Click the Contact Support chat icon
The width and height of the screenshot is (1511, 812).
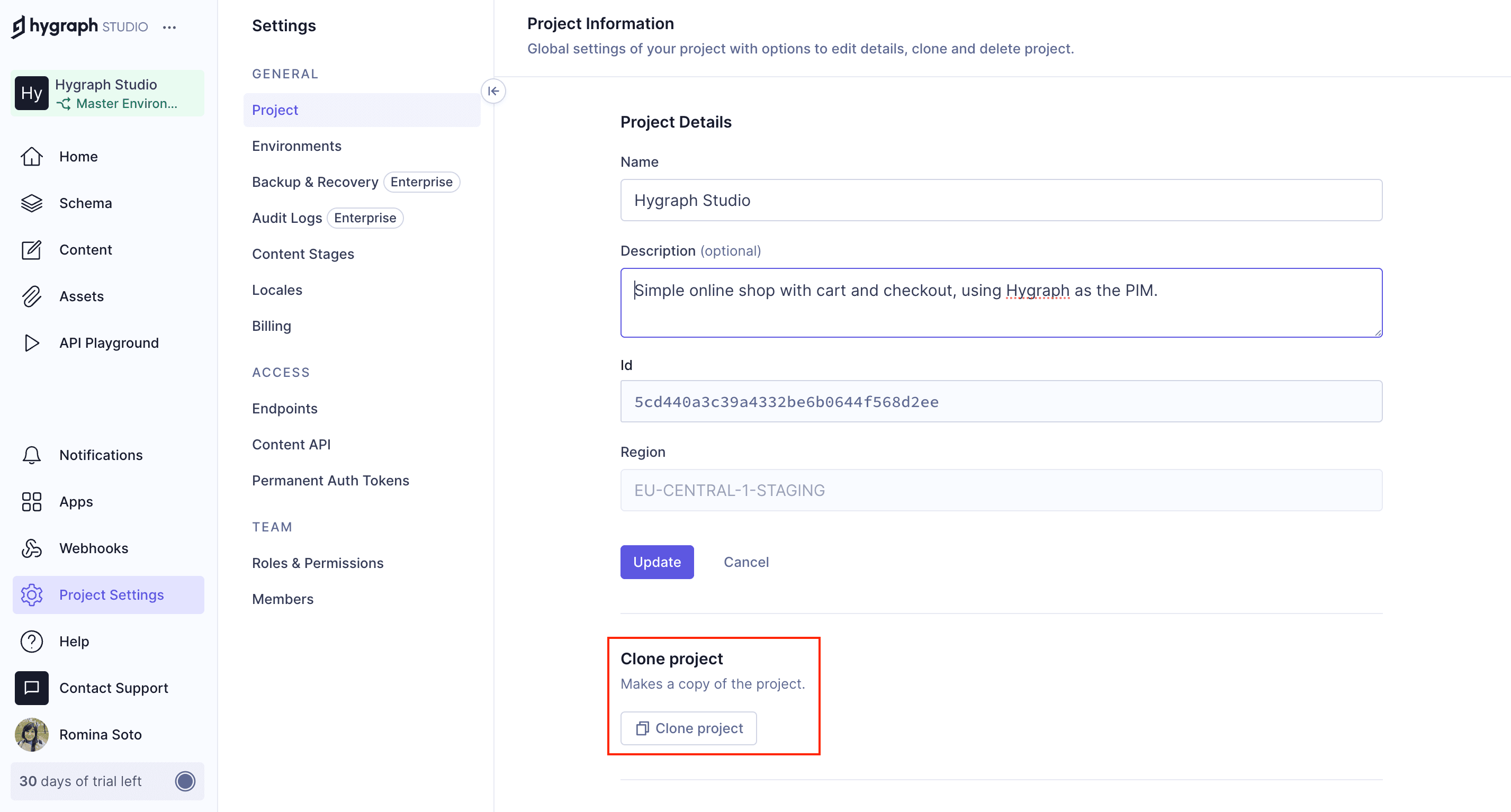32,688
